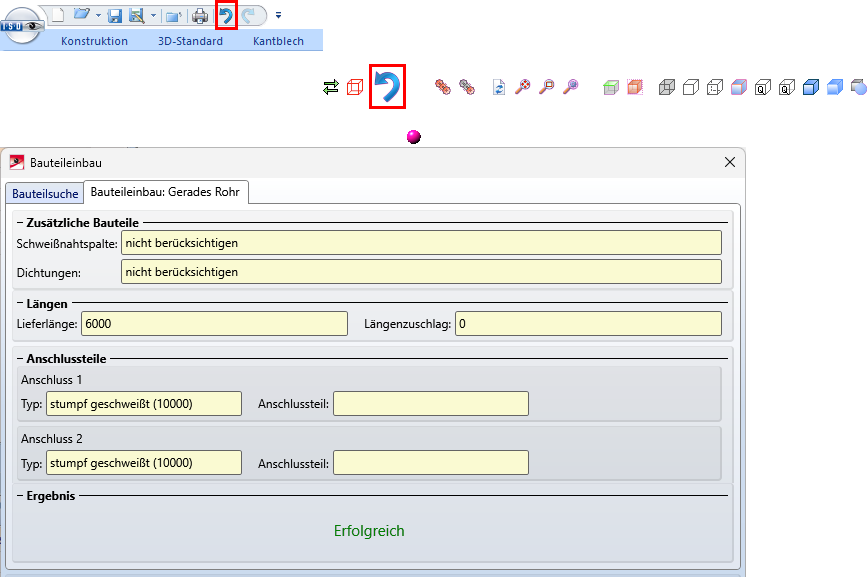Collapse the Anschlussteile section

click(20, 359)
